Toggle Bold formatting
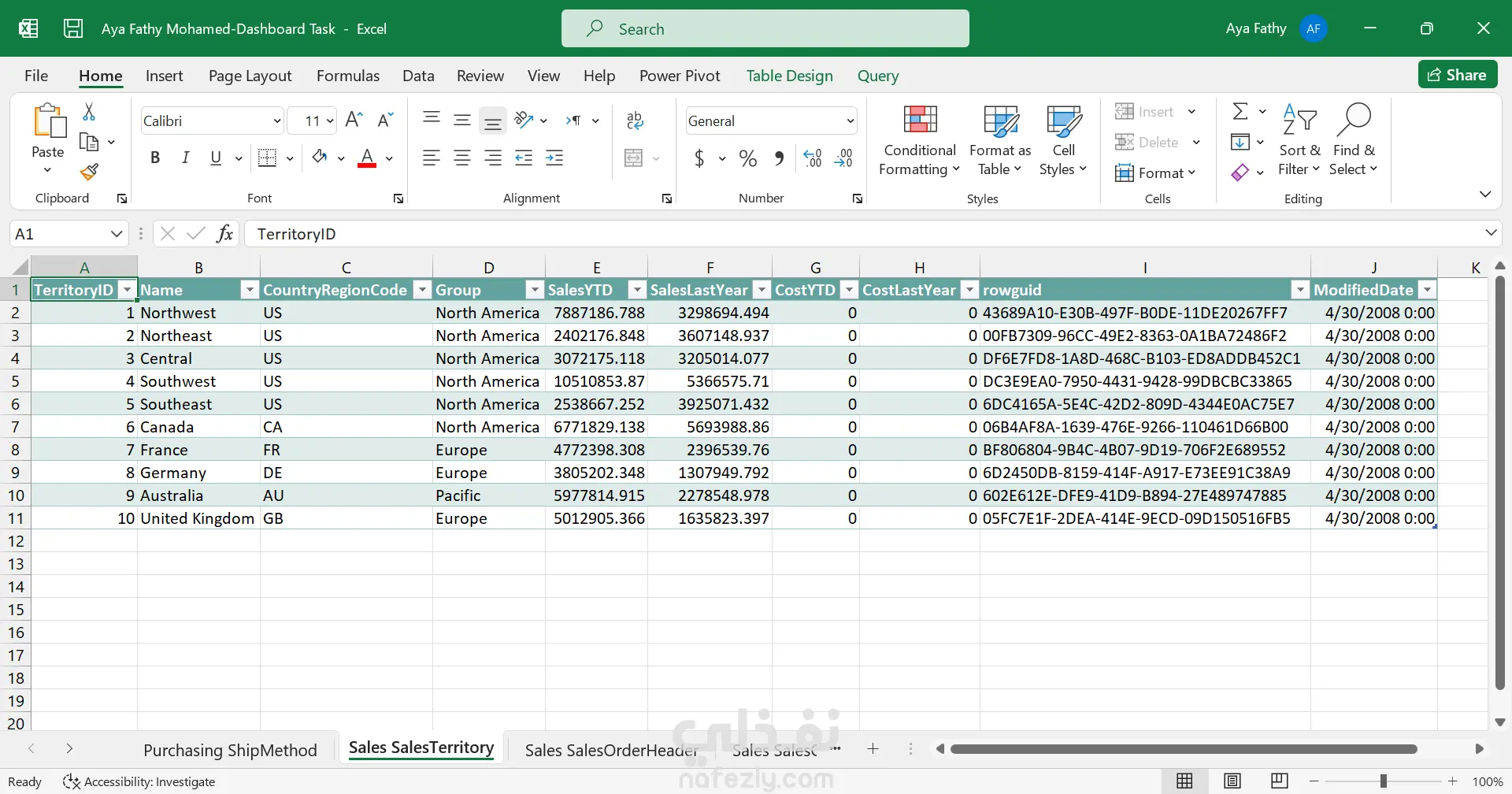 [155, 158]
